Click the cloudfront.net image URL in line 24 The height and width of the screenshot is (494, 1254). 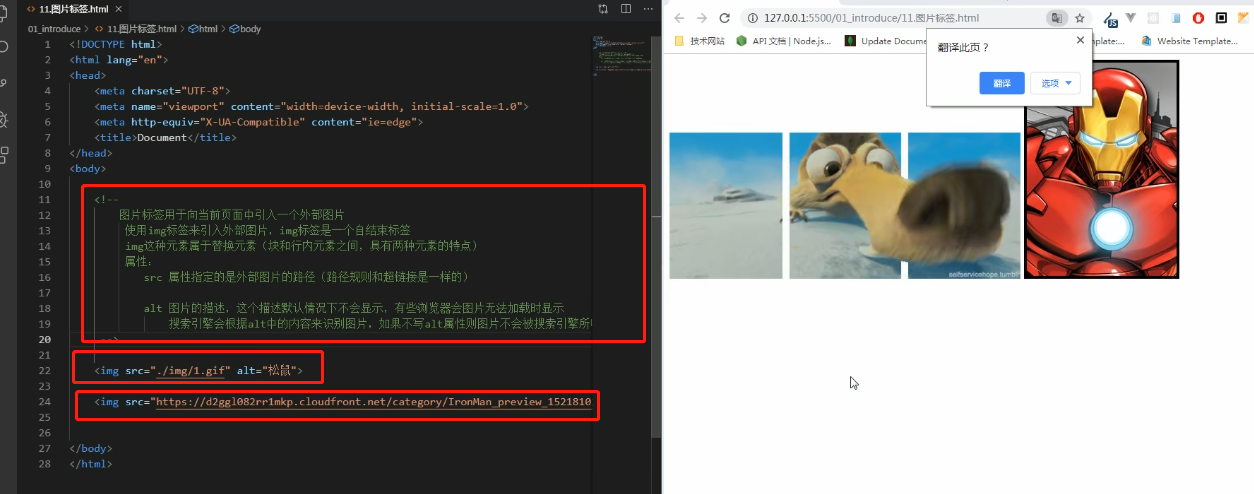point(373,402)
